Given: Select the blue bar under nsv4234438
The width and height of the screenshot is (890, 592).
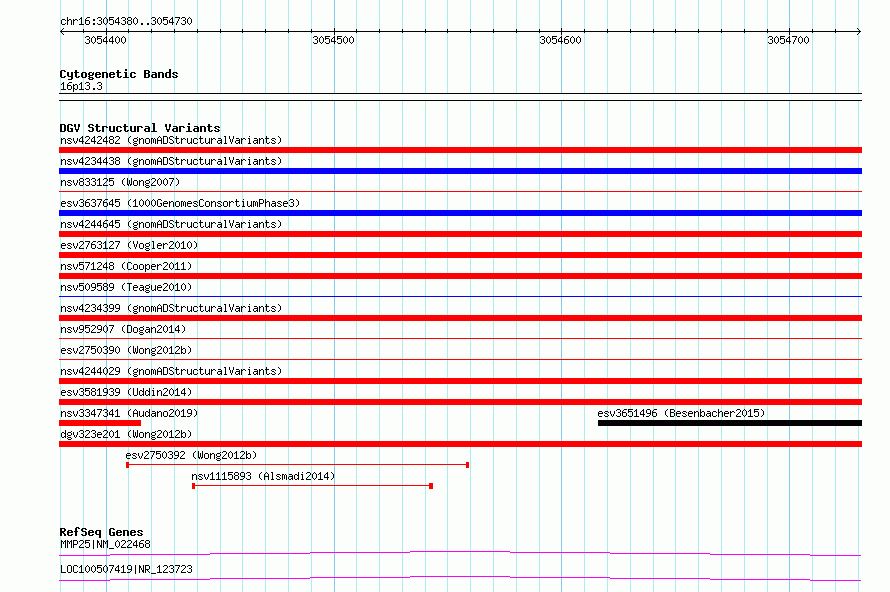Looking at the screenshot, I should (460, 171).
